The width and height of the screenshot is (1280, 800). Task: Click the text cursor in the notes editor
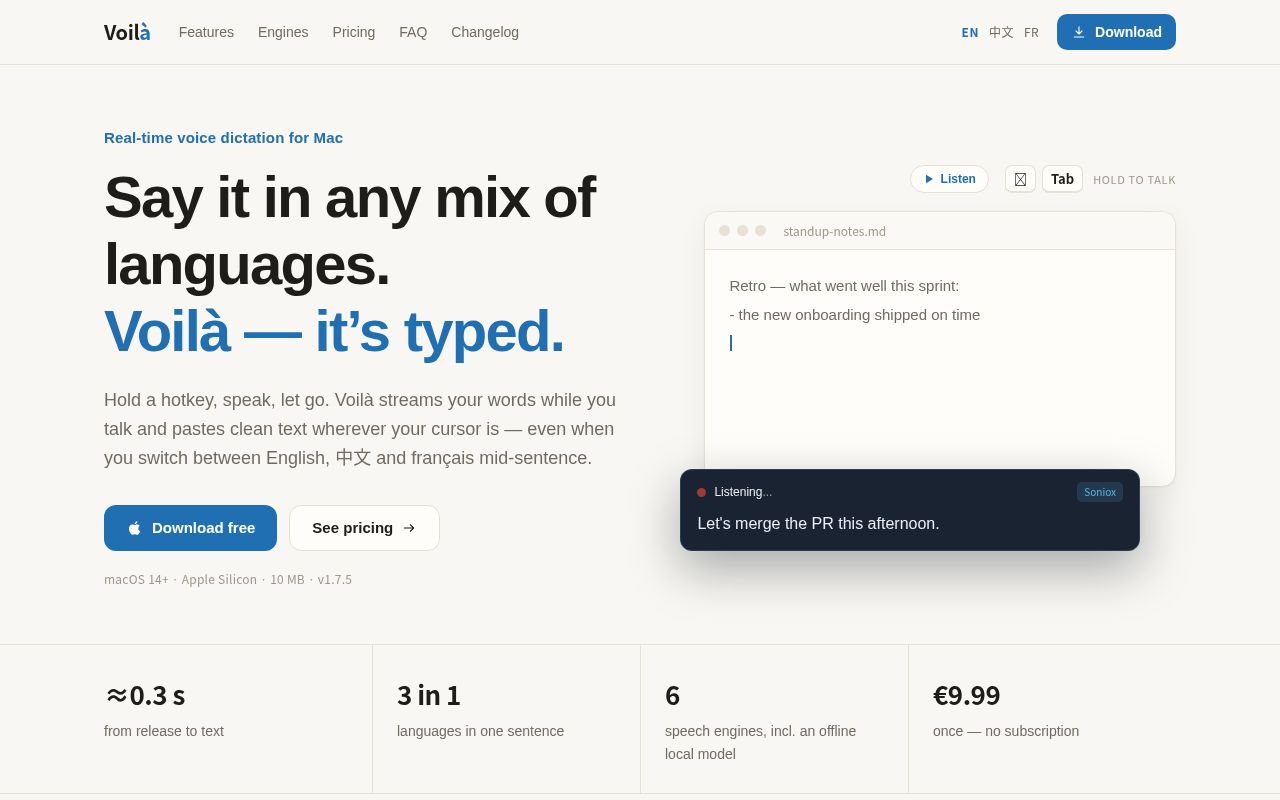(x=731, y=343)
